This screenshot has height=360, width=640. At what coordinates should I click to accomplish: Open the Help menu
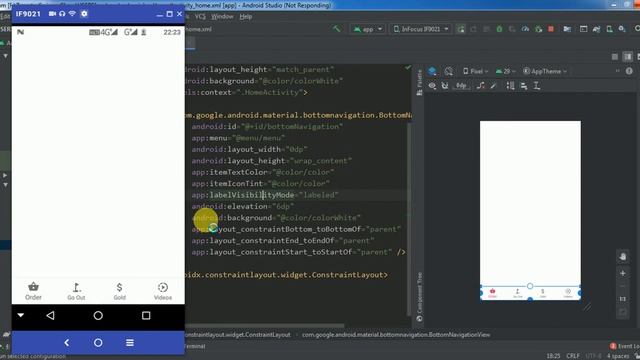coord(246,17)
